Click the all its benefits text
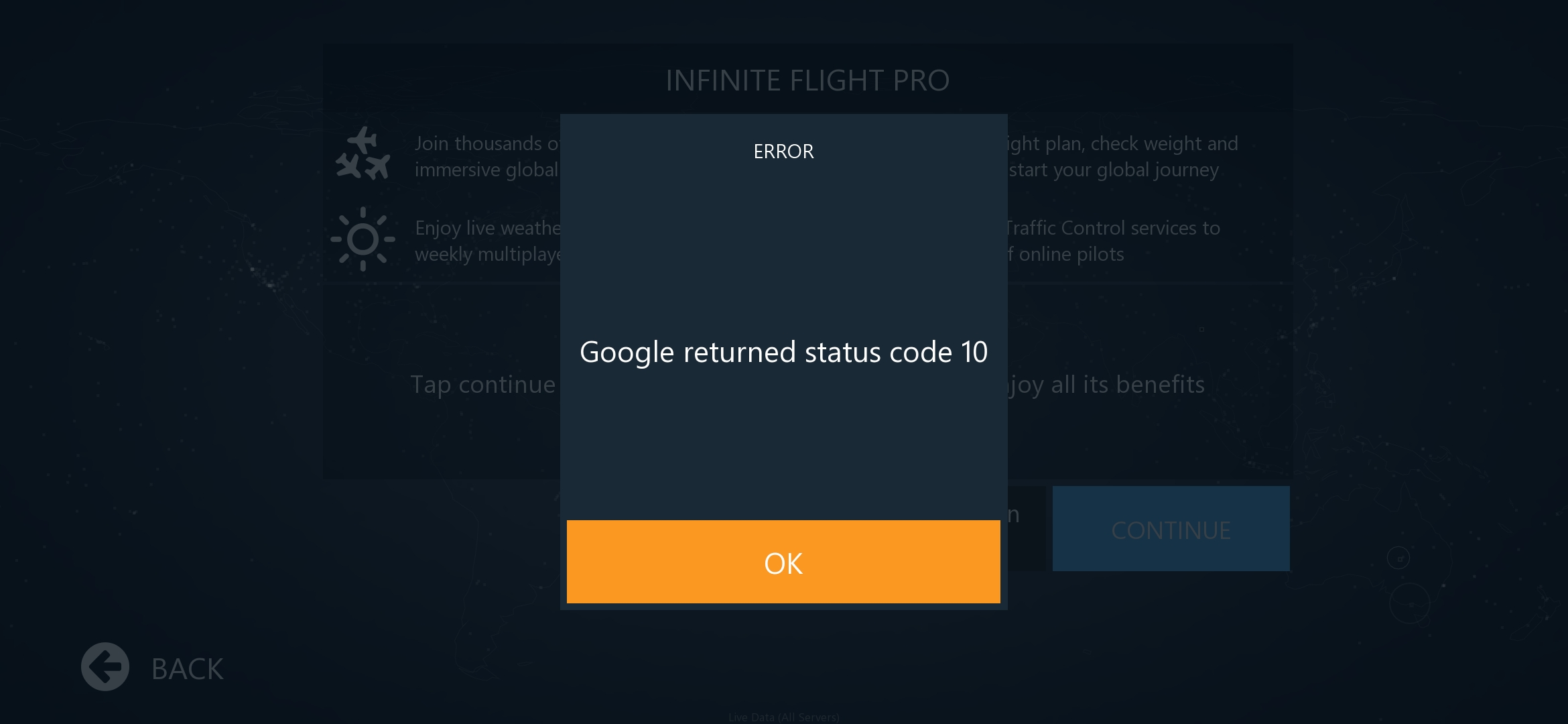This screenshot has width=1568, height=724. pyautogui.click(x=1107, y=385)
